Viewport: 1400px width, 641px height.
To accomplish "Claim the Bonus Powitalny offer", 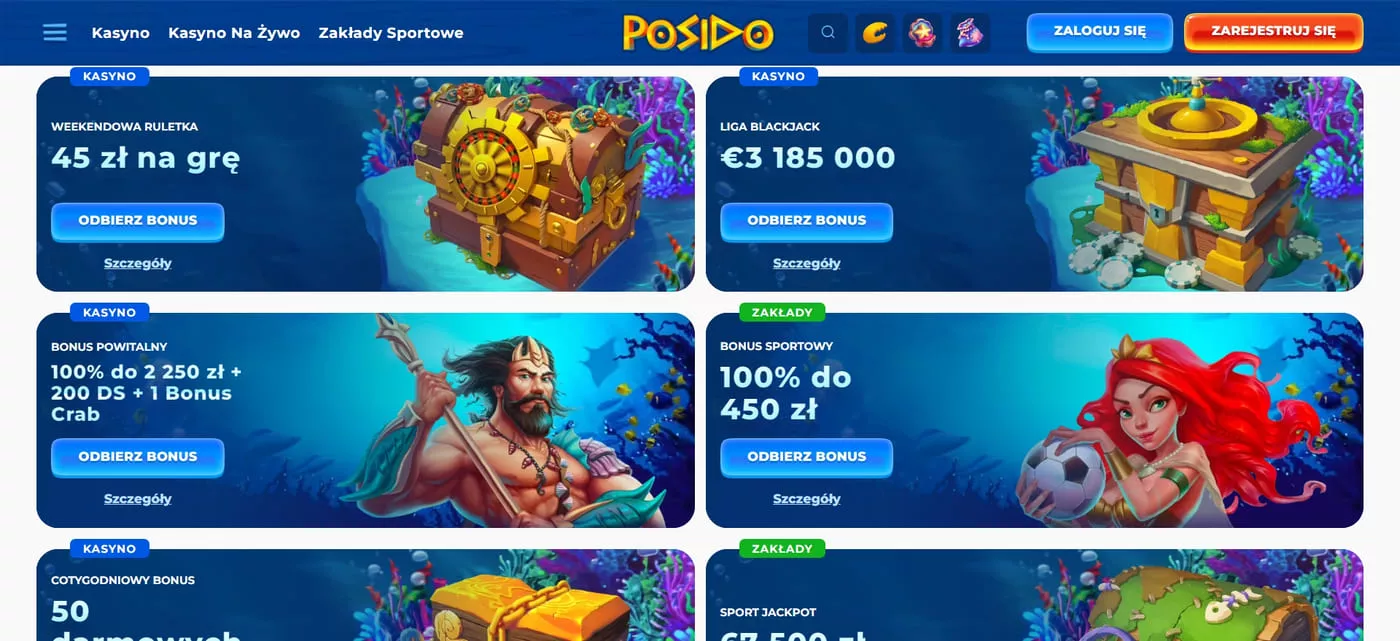I will click(138, 457).
